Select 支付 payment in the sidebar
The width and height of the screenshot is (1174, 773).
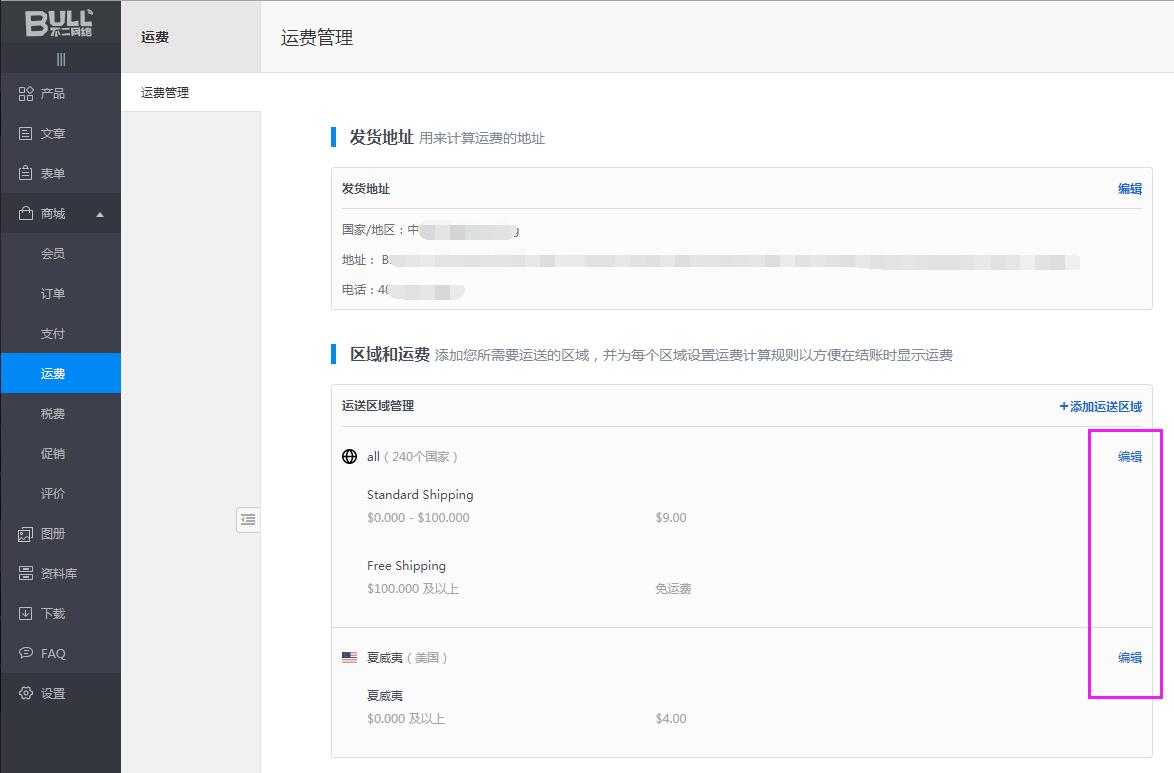tap(53, 334)
